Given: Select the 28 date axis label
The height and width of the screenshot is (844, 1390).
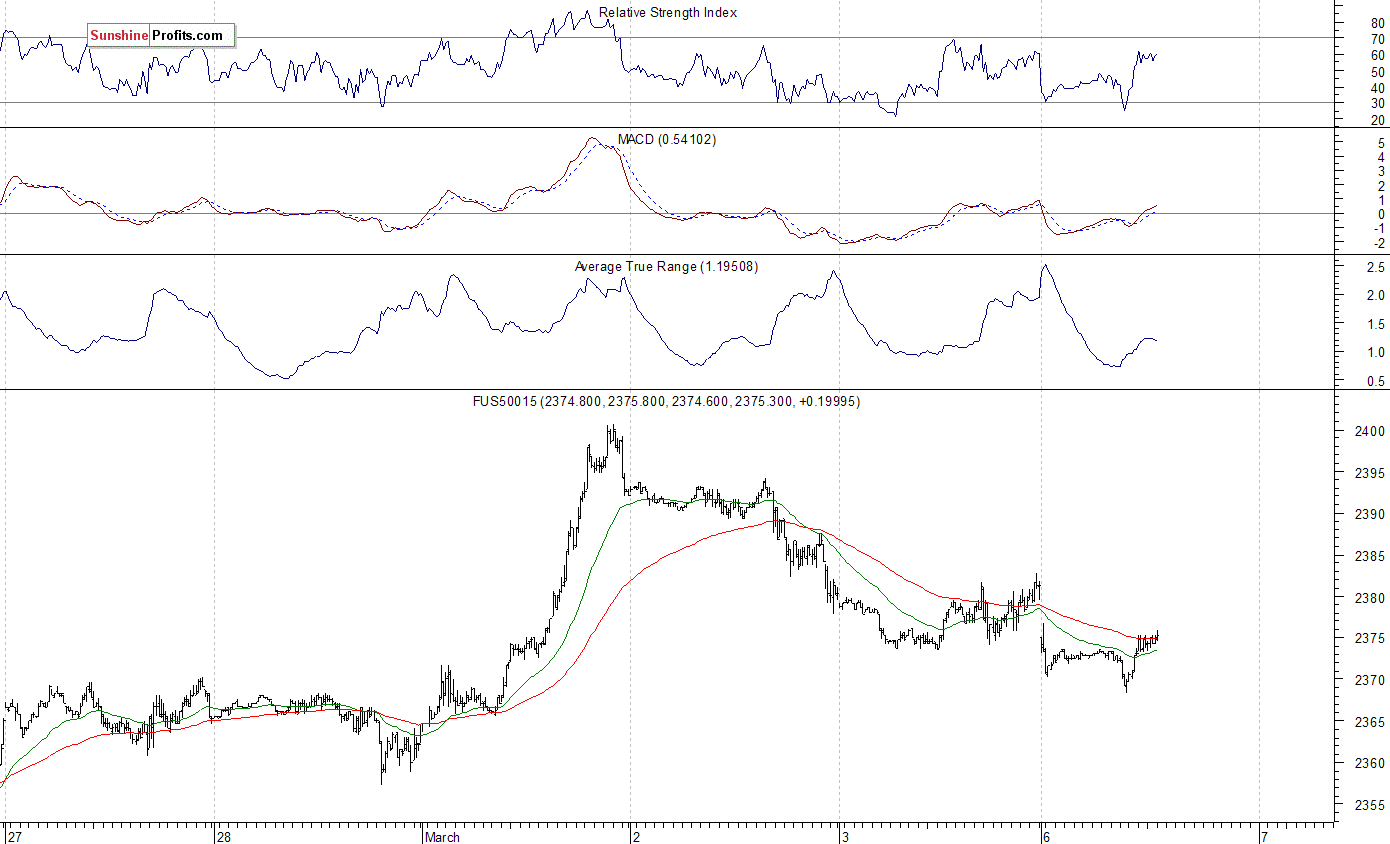Looking at the screenshot, I should coord(224,837).
